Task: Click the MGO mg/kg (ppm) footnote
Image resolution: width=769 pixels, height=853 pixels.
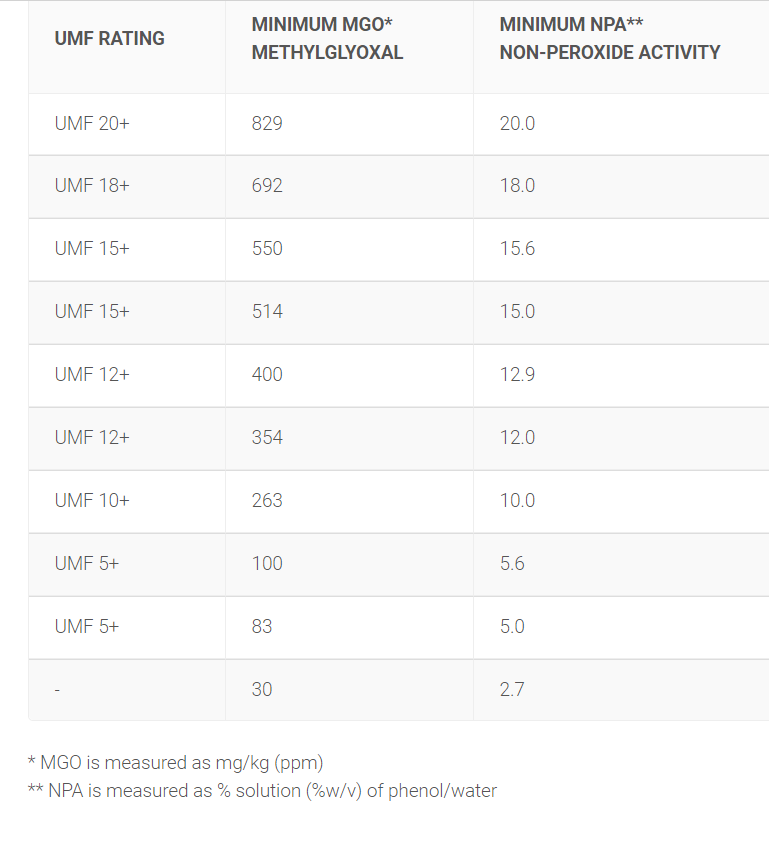Action: point(176,763)
